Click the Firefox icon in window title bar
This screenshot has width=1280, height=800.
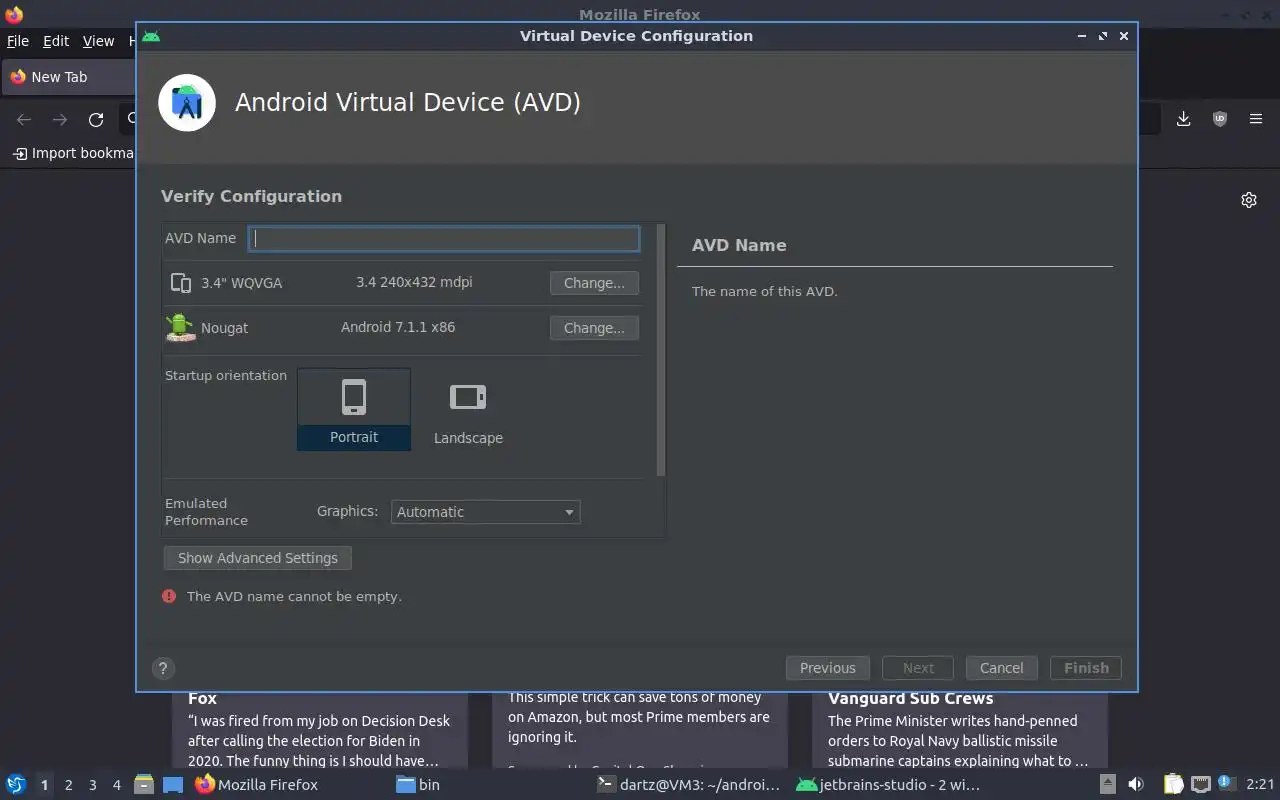click(x=13, y=14)
